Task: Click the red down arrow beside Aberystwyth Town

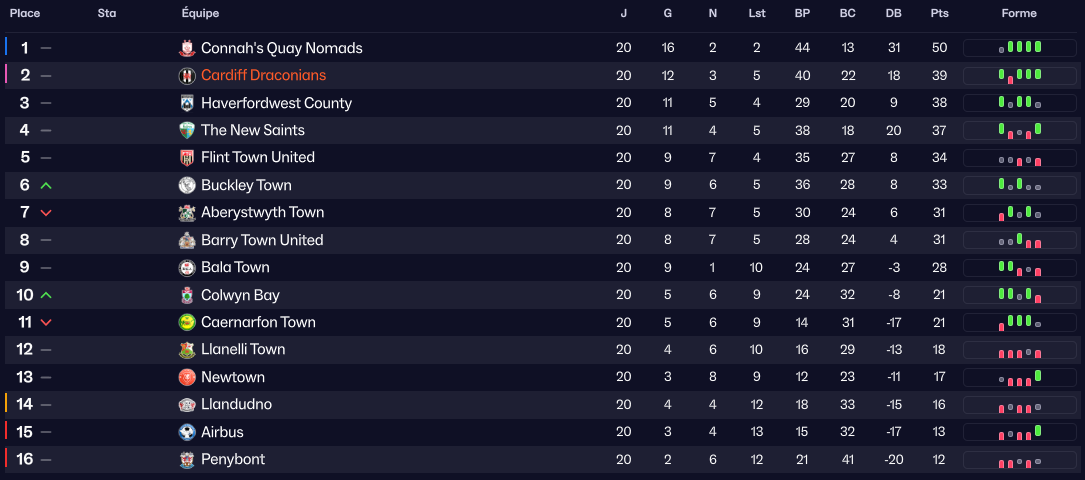Action: (46, 213)
